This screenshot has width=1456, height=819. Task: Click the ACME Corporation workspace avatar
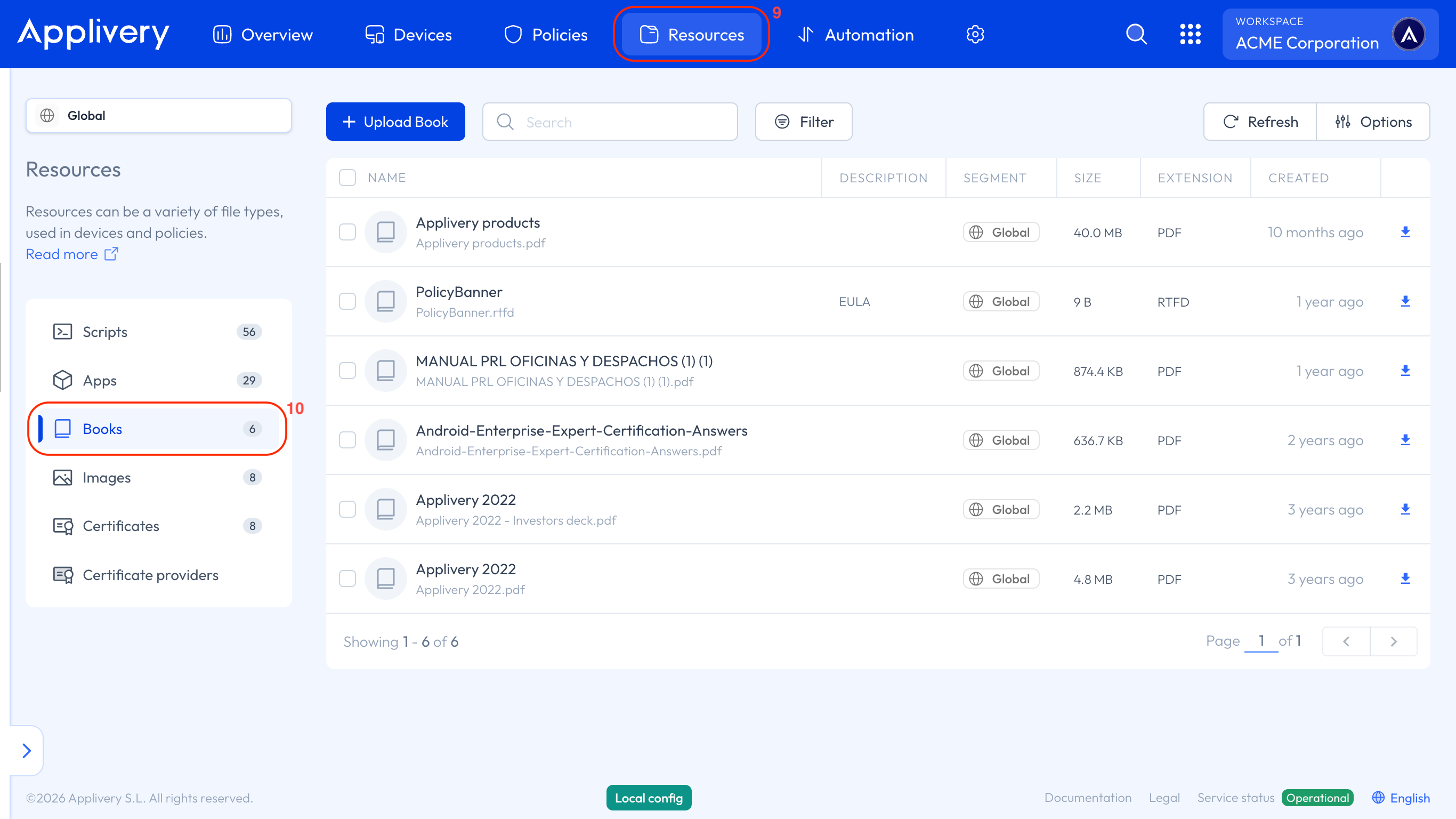1409,35
